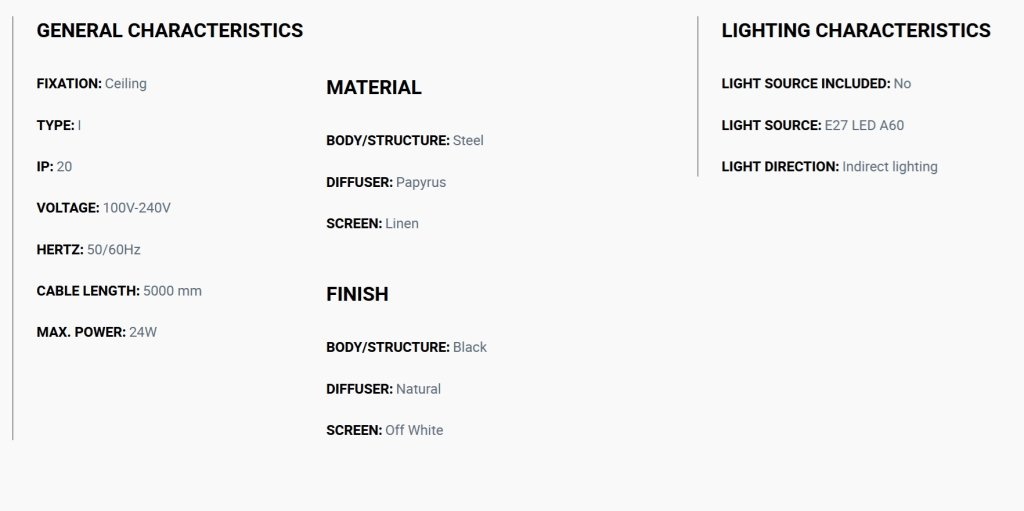Click the Screen Off White text
This screenshot has width=1024, height=511.
(x=385, y=430)
